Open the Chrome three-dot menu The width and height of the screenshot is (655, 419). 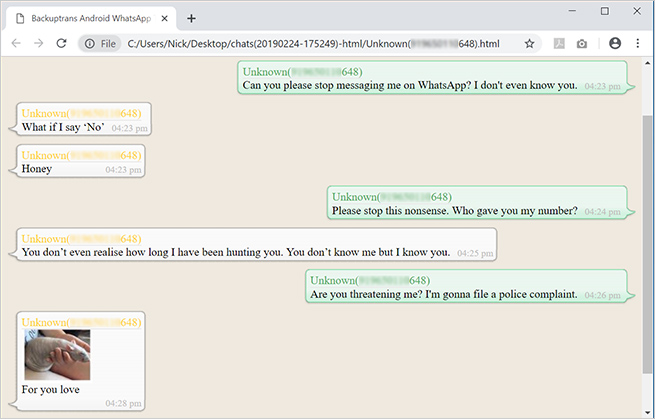pos(637,44)
